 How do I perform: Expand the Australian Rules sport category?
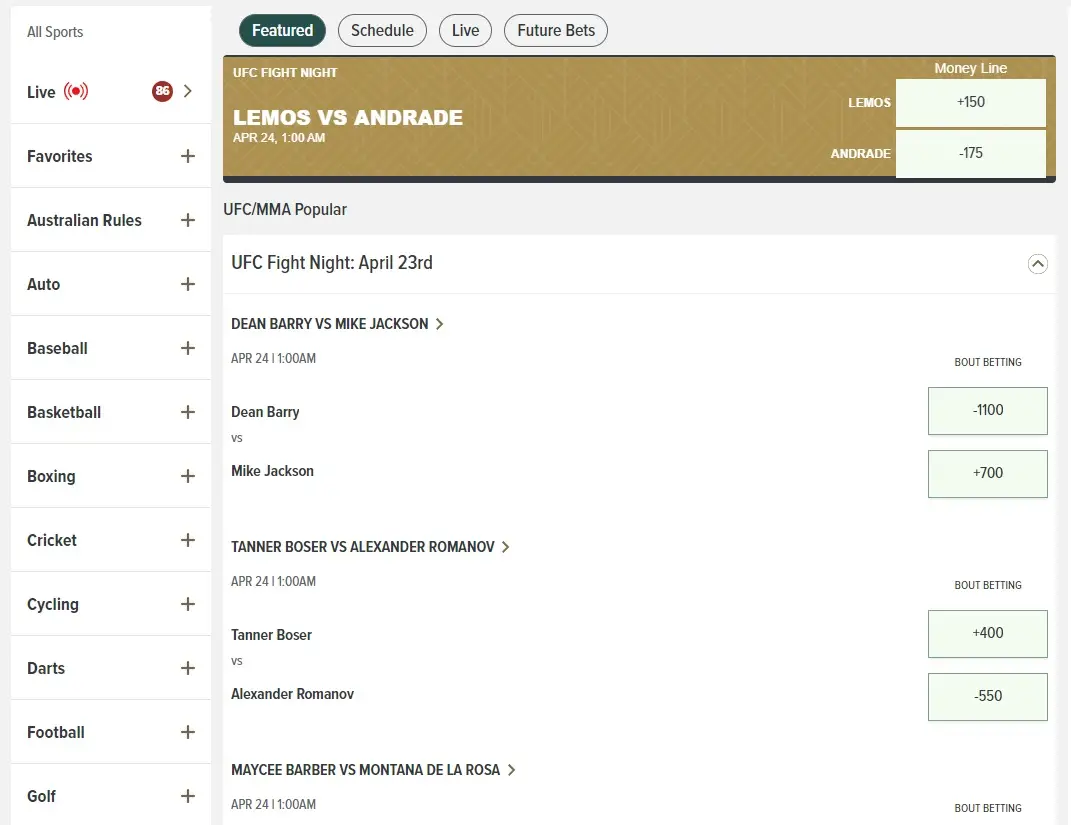(x=188, y=220)
